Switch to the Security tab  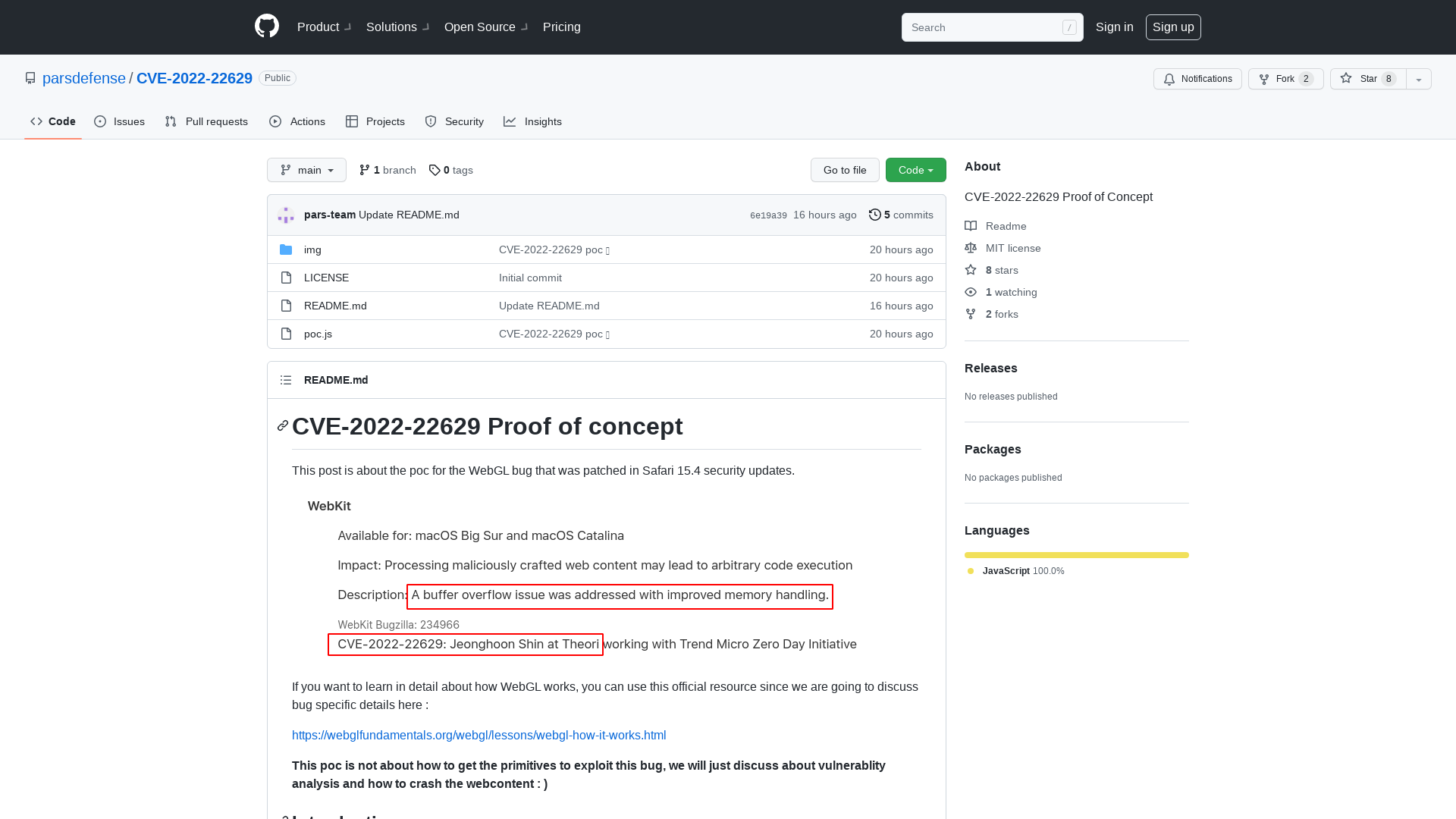pyautogui.click(x=453, y=121)
